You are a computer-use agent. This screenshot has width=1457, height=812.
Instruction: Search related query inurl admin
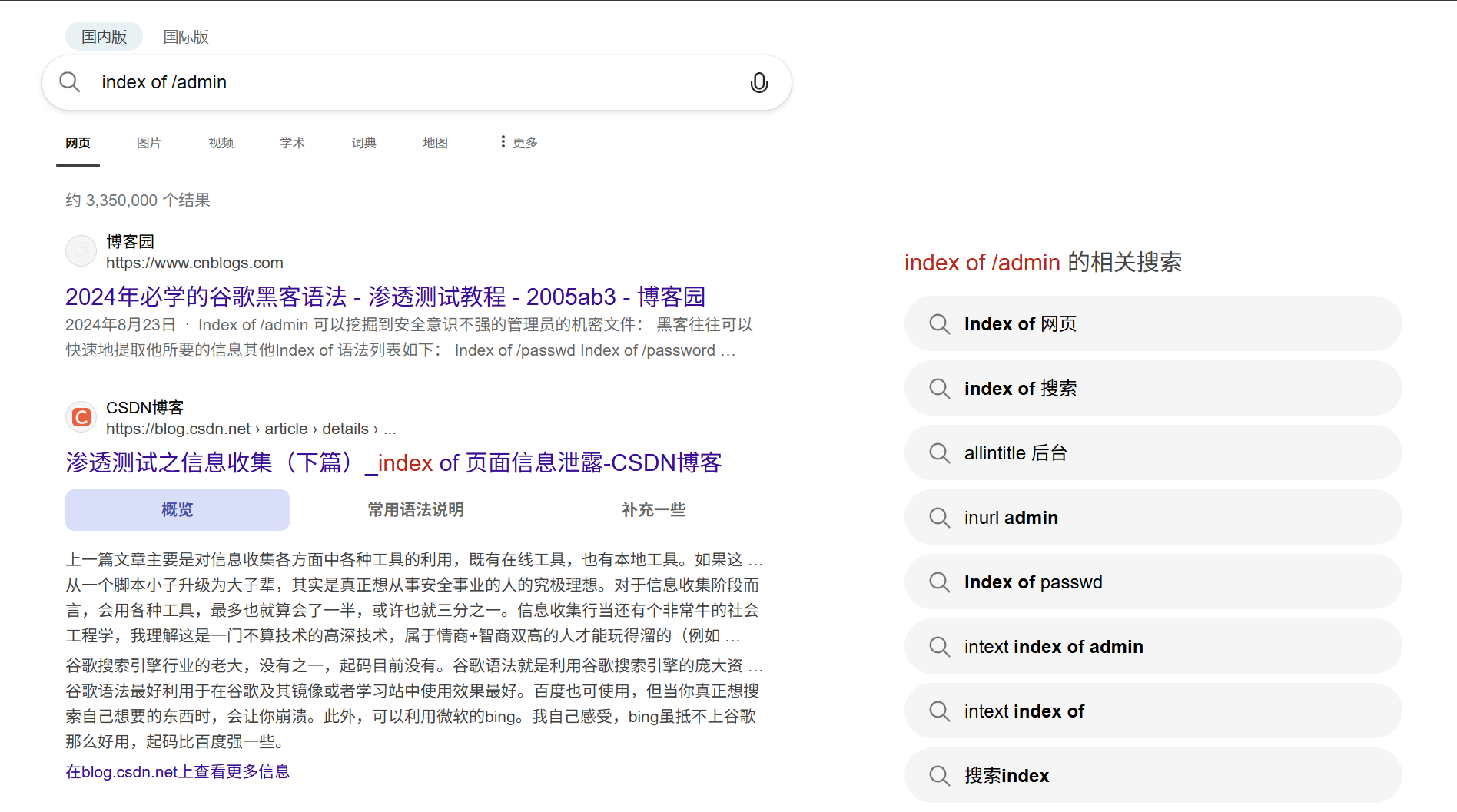1153,518
